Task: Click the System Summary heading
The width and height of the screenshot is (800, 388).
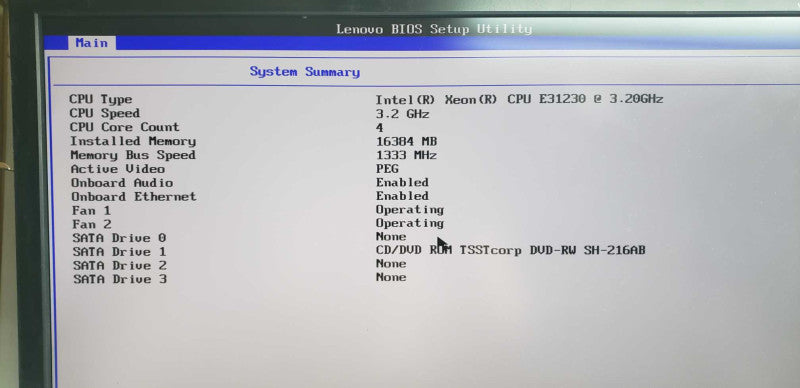Action: (x=305, y=72)
